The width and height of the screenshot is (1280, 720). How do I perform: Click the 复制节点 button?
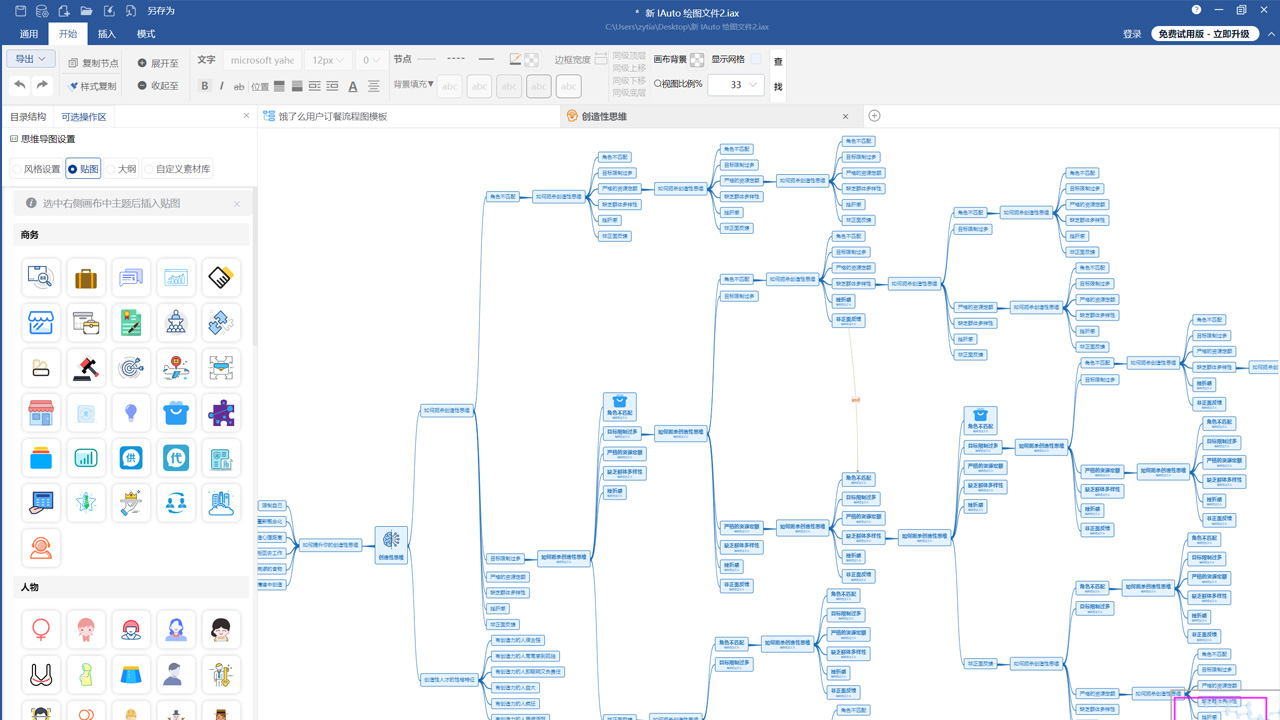[x=93, y=62]
